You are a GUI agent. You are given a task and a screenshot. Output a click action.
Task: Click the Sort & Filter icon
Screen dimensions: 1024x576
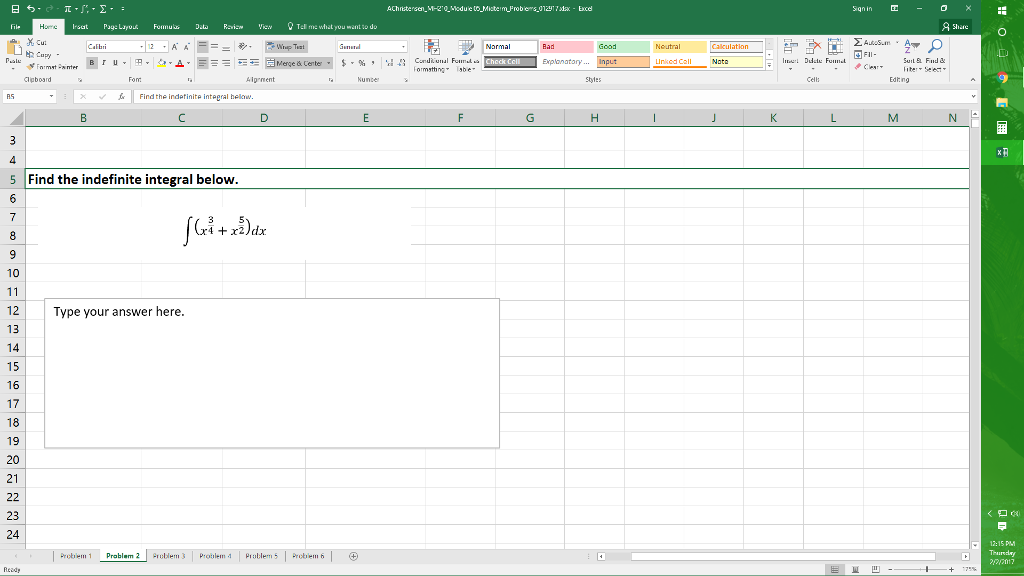coord(907,47)
